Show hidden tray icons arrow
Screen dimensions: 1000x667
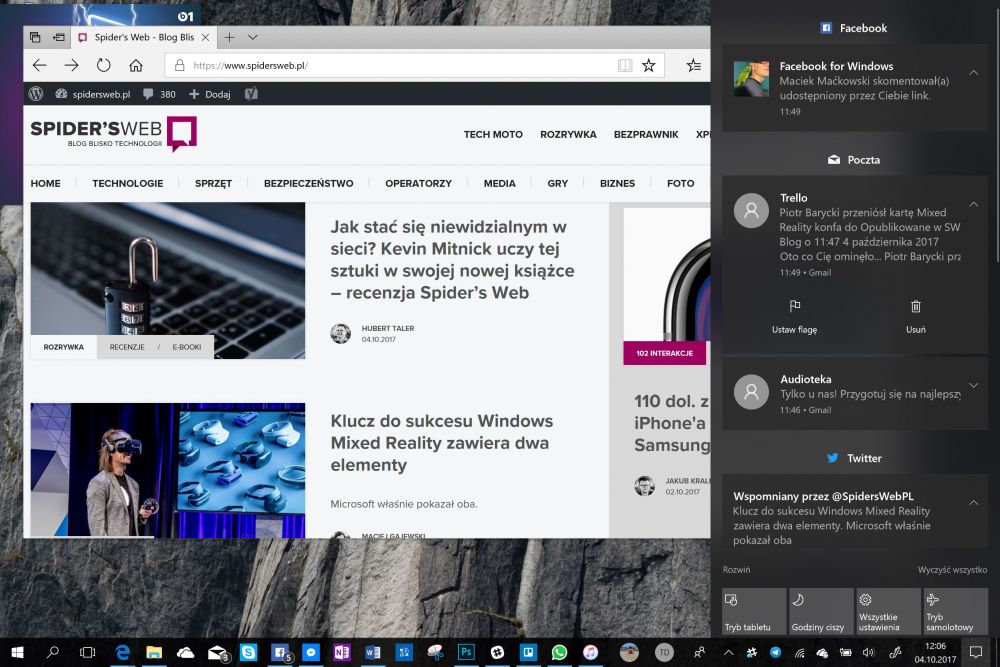[x=728, y=652]
